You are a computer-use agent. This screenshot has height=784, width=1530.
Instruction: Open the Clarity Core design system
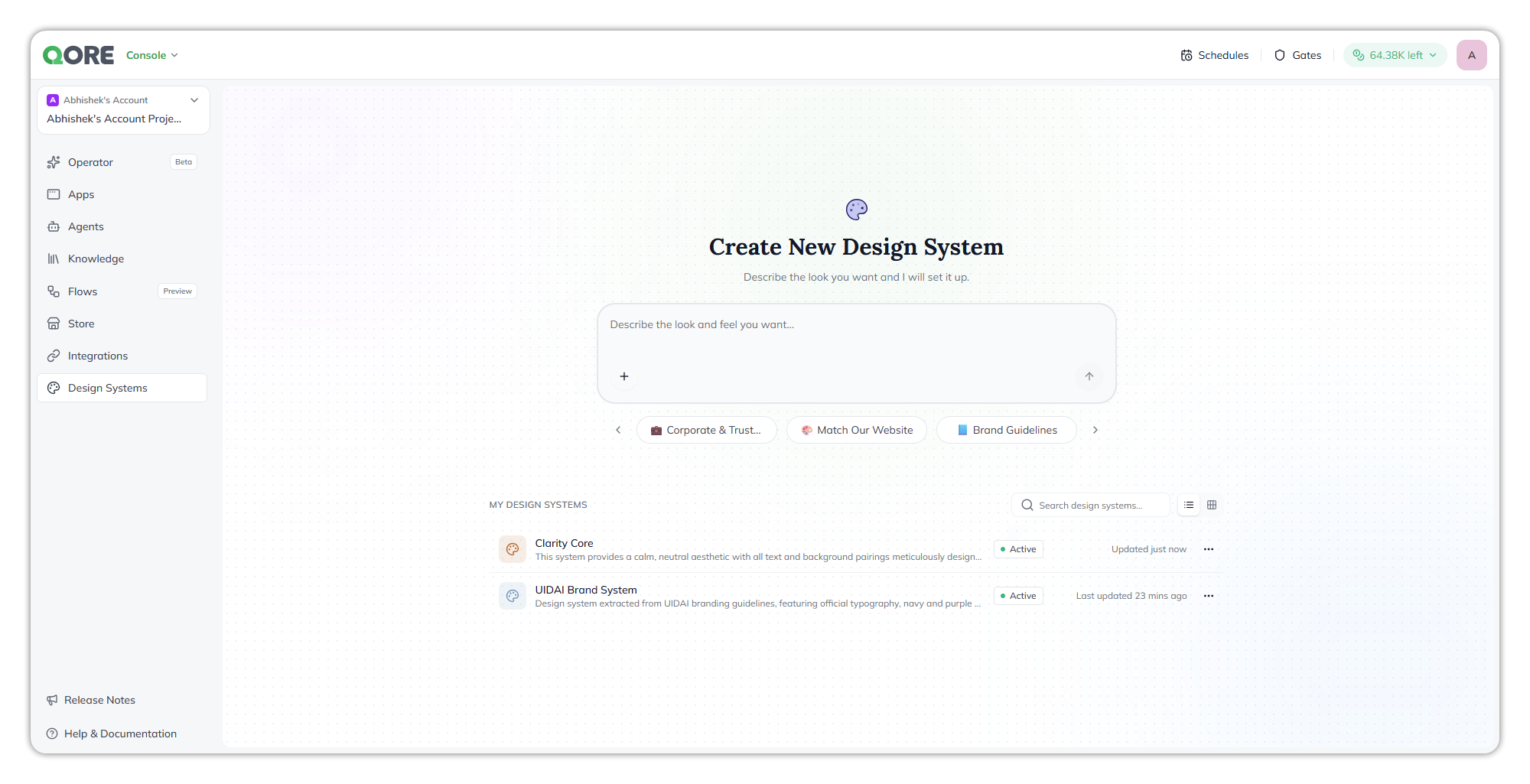(x=855, y=549)
